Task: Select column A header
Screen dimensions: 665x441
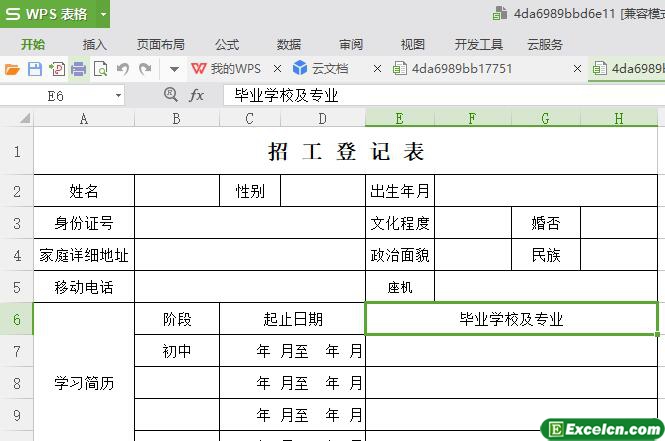Action: 84,119
